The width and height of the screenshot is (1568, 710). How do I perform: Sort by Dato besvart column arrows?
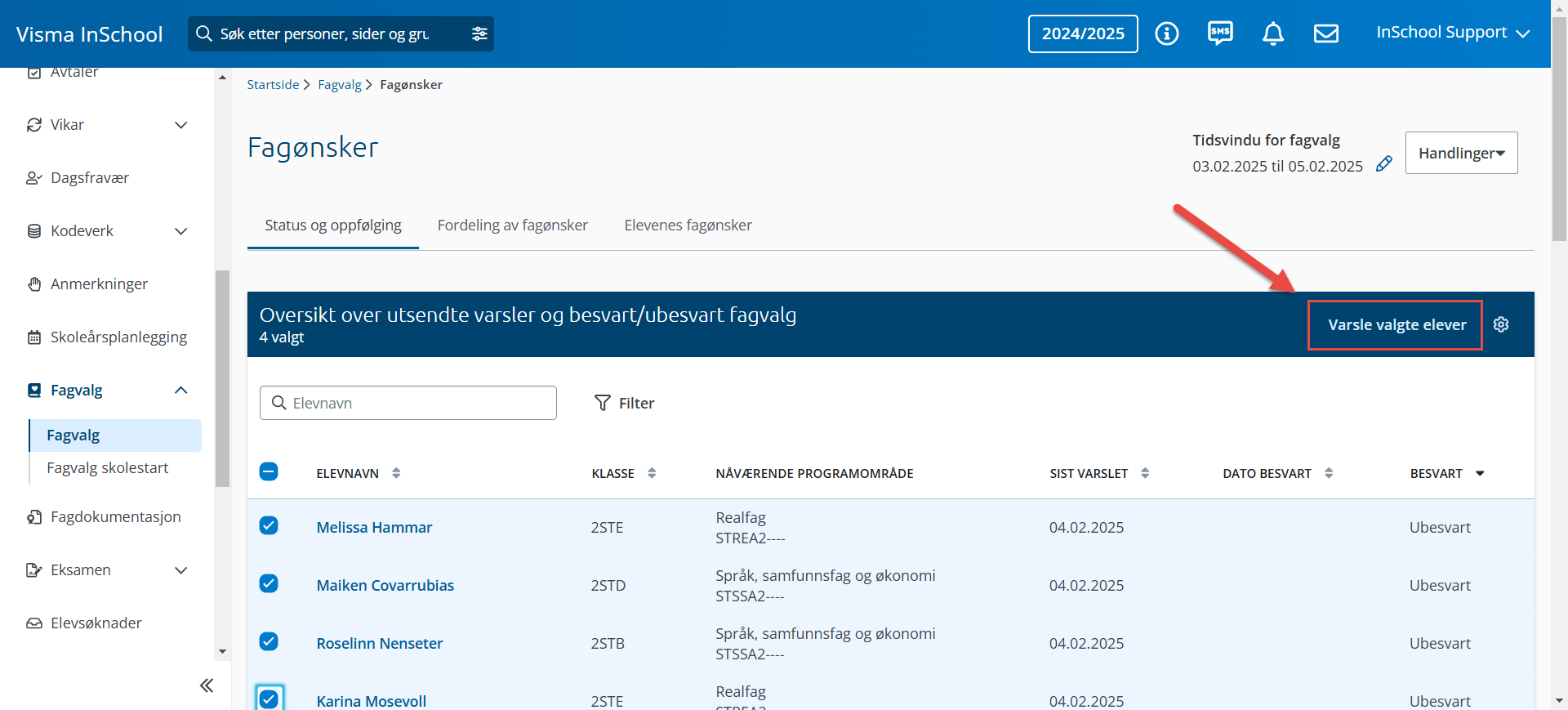(x=1329, y=473)
